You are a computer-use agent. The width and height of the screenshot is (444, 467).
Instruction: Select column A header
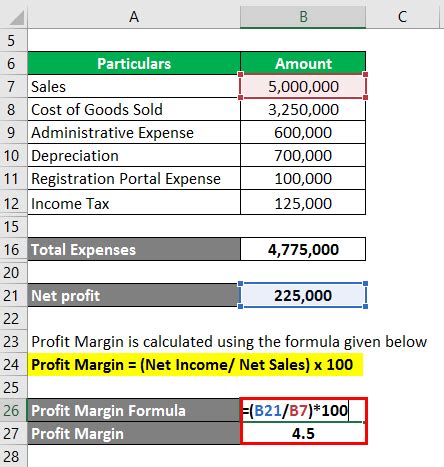pos(134,16)
